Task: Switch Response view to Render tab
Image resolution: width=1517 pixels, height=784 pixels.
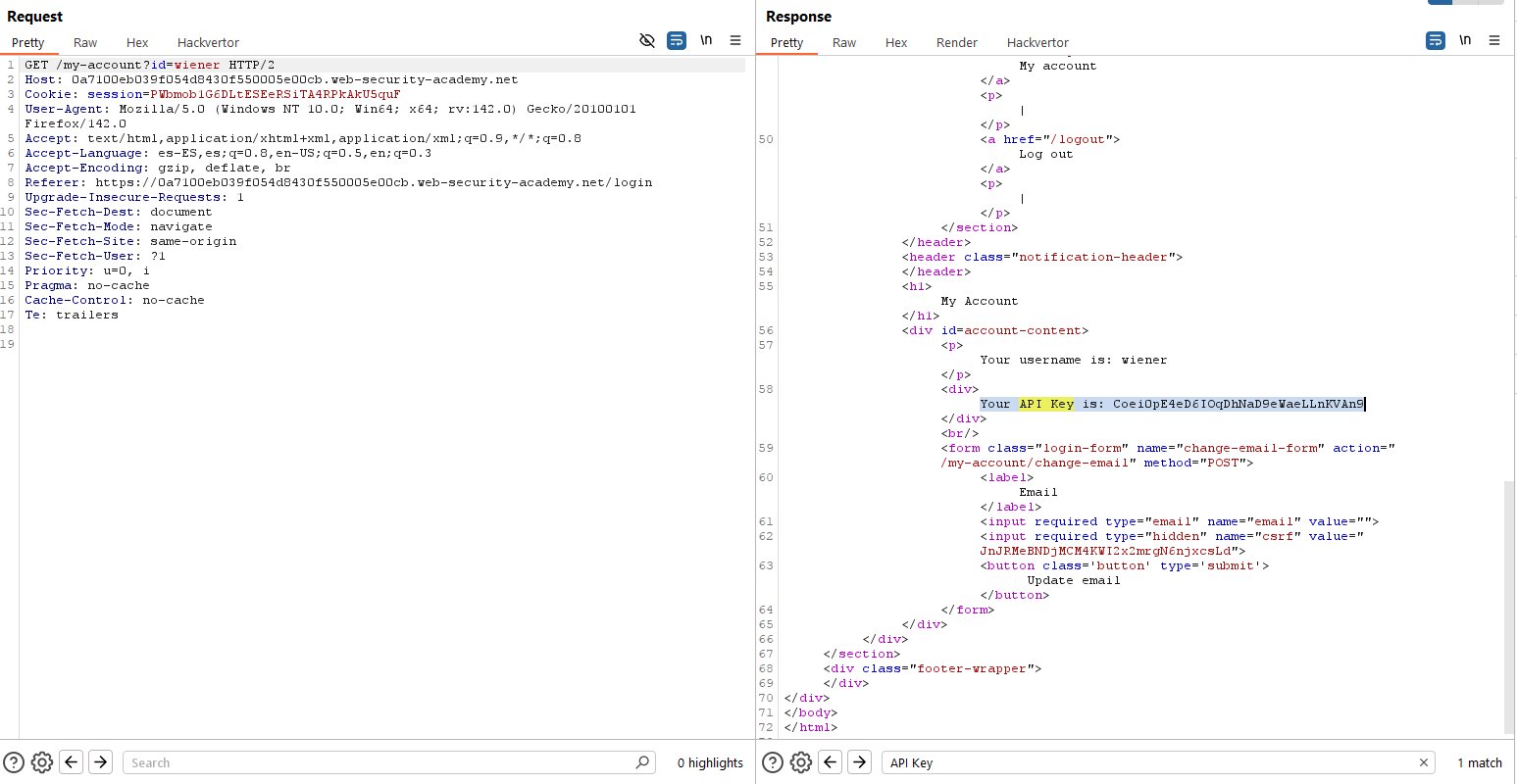Action: pos(956,42)
